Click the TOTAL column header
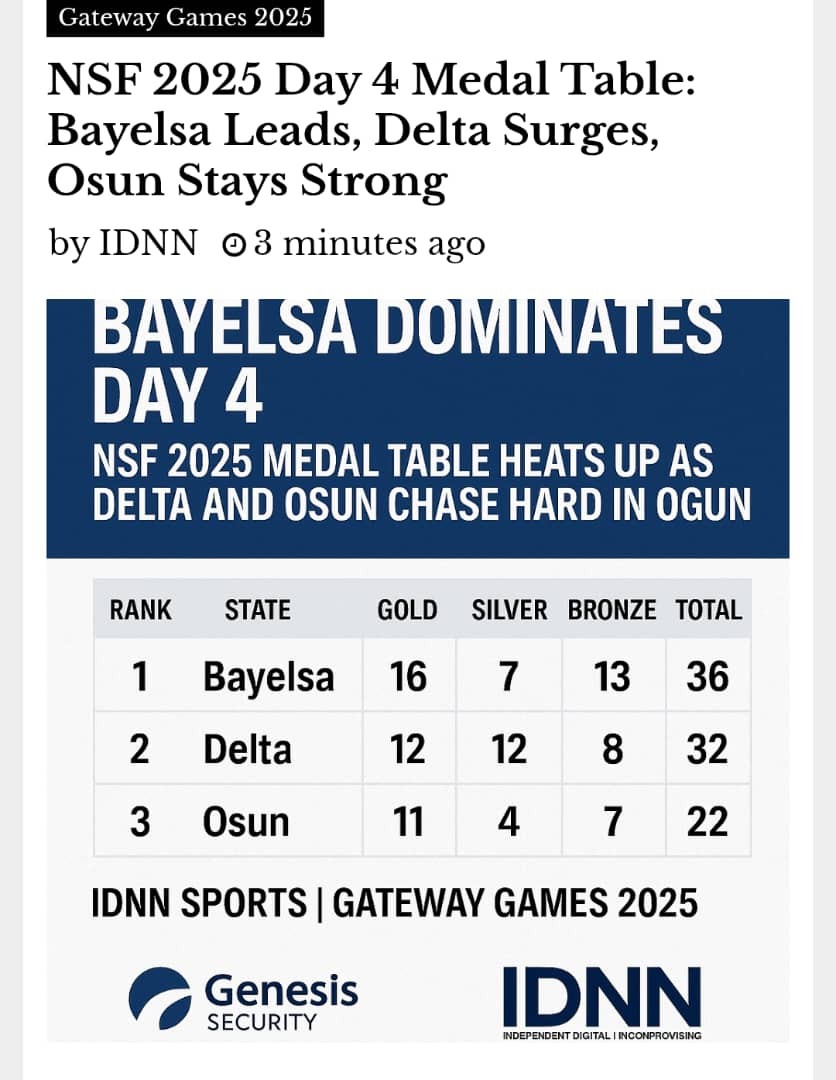Image resolution: width=836 pixels, height=1080 pixels. pyautogui.click(x=709, y=610)
